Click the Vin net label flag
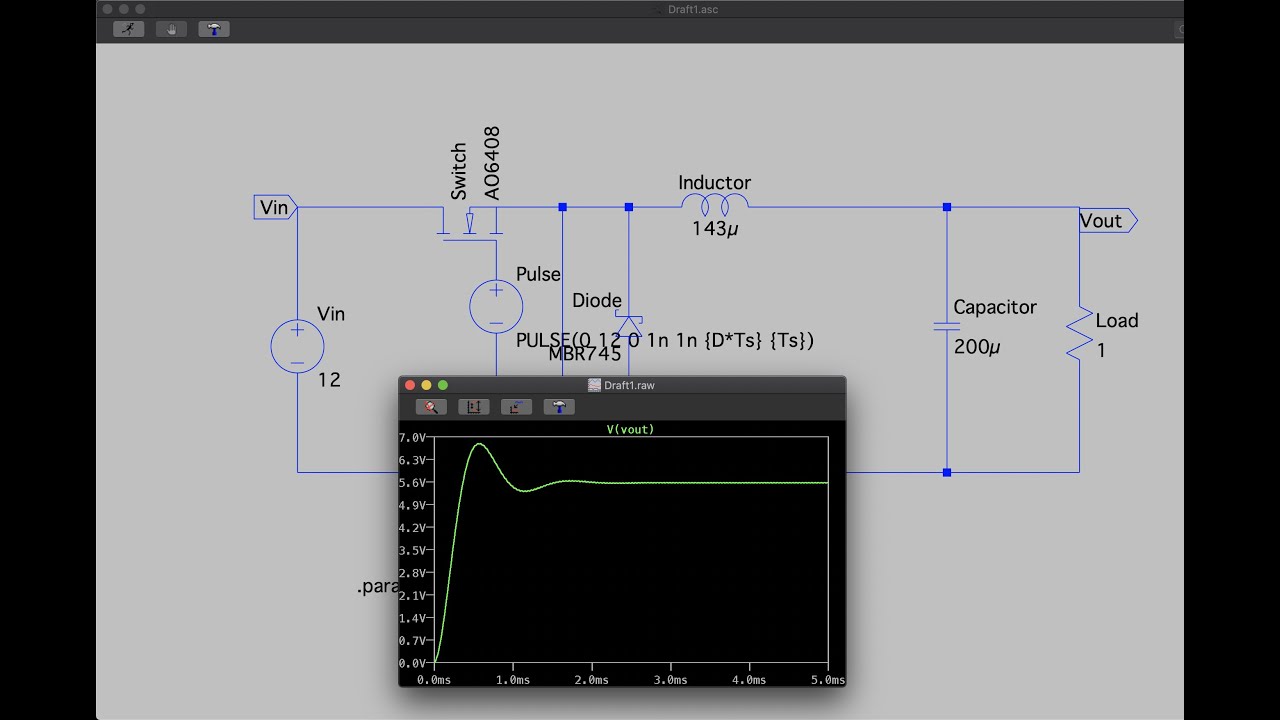1280x720 pixels. pyautogui.click(x=275, y=207)
